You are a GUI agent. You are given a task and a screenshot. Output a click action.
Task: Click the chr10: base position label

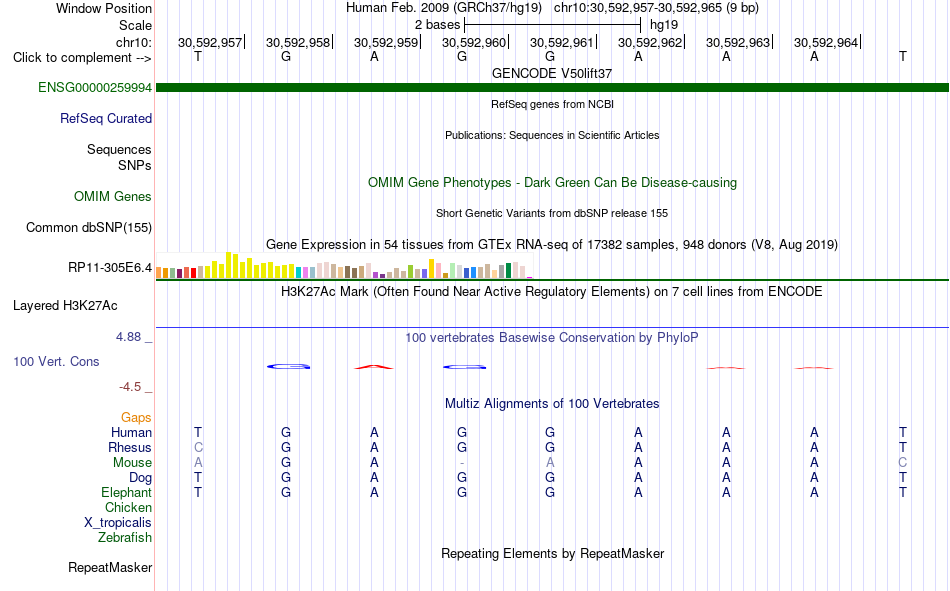coord(133,42)
